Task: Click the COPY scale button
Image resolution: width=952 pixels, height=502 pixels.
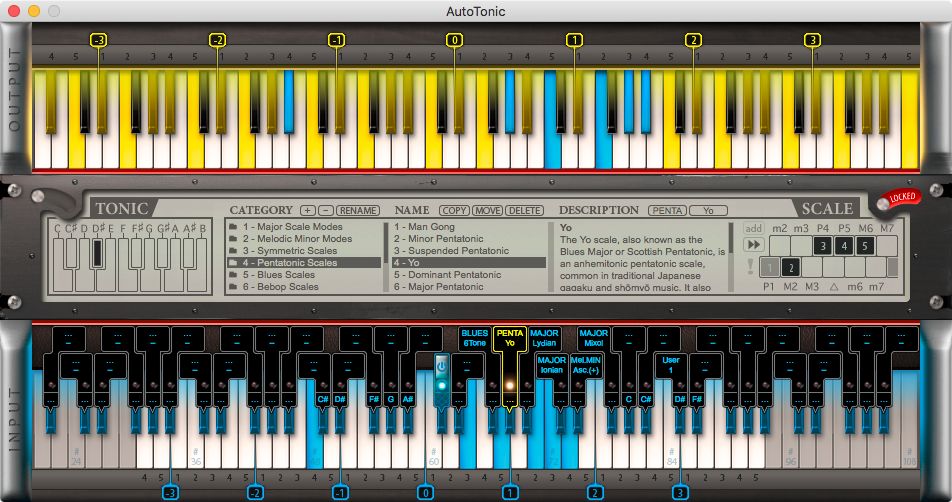Action: pos(454,211)
